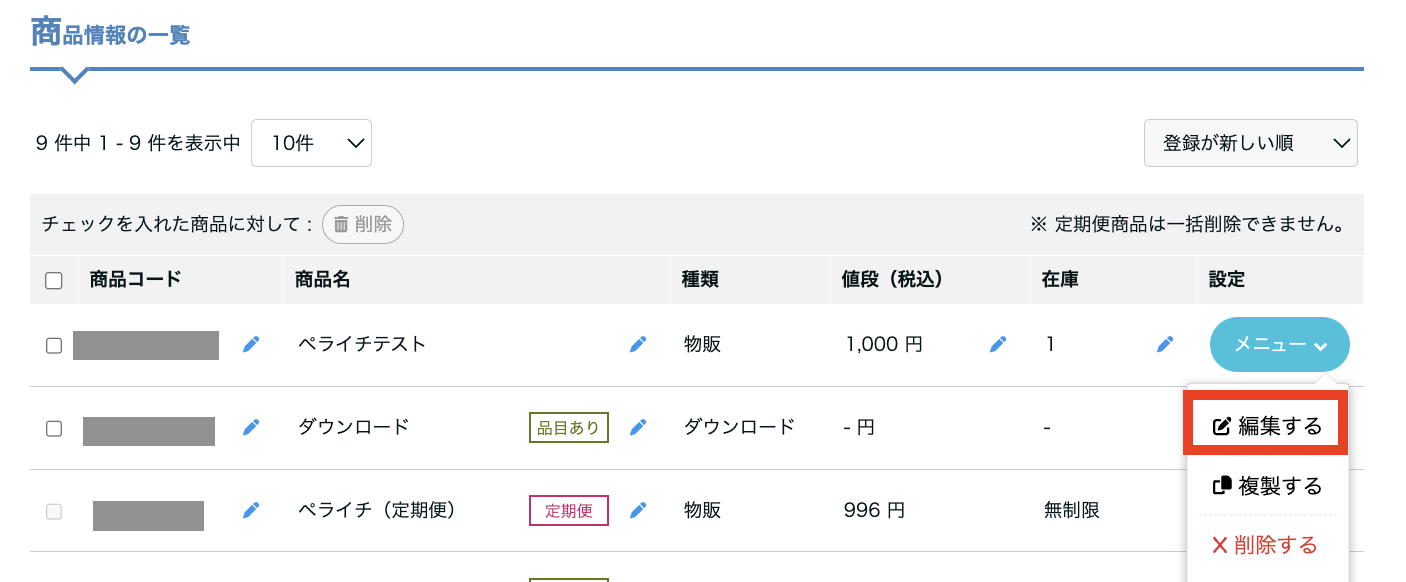Click stock edit pencil next to 1

point(1165,344)
